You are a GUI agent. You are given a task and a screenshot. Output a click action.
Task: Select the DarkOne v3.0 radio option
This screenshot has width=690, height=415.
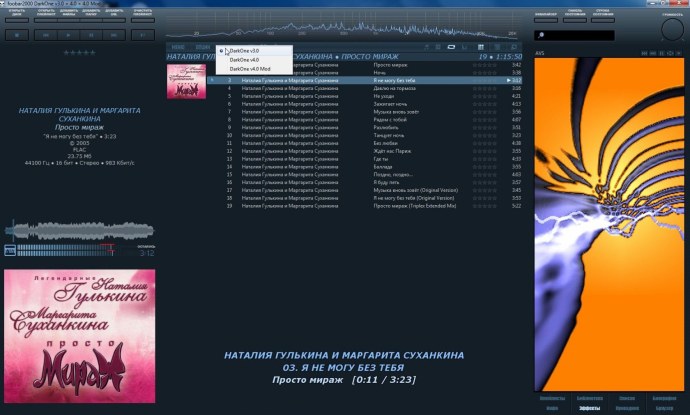(x=243, y=50)
